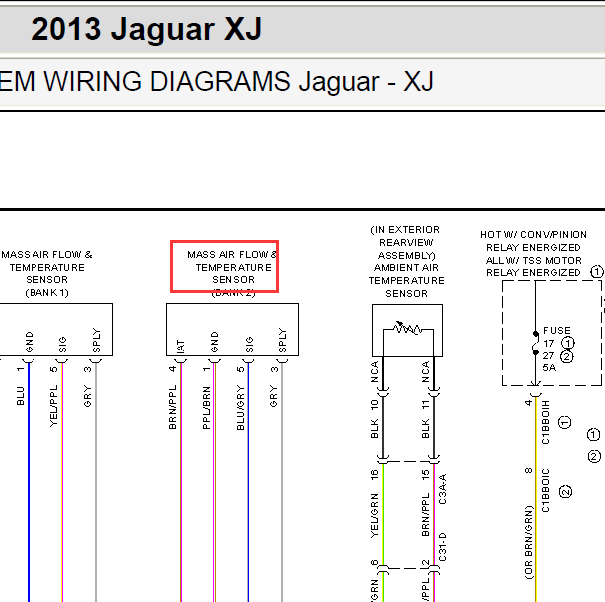This screenshot has width=605, height=602.
Task: Click the '2013 Jaguar XJ' title
Action: tap(147, 29)
